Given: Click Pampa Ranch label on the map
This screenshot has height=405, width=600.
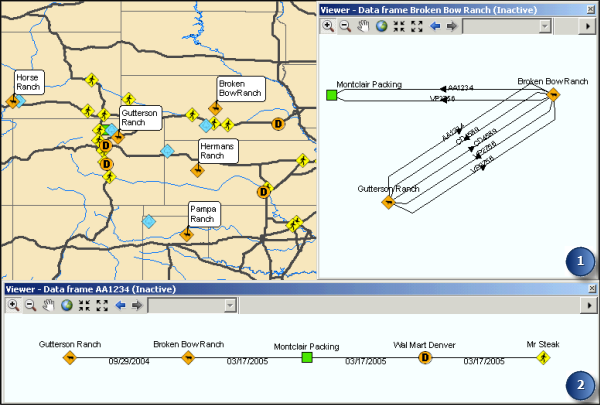Looking at the screenshot, I should click(203, 213).
